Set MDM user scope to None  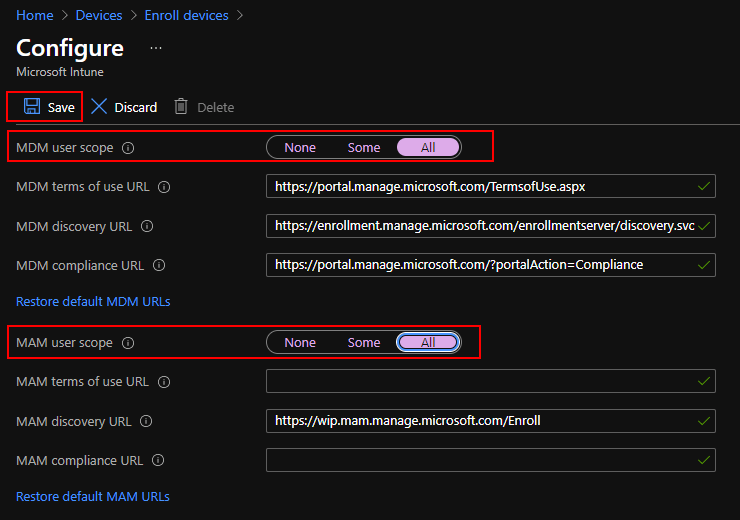point(300,148)
